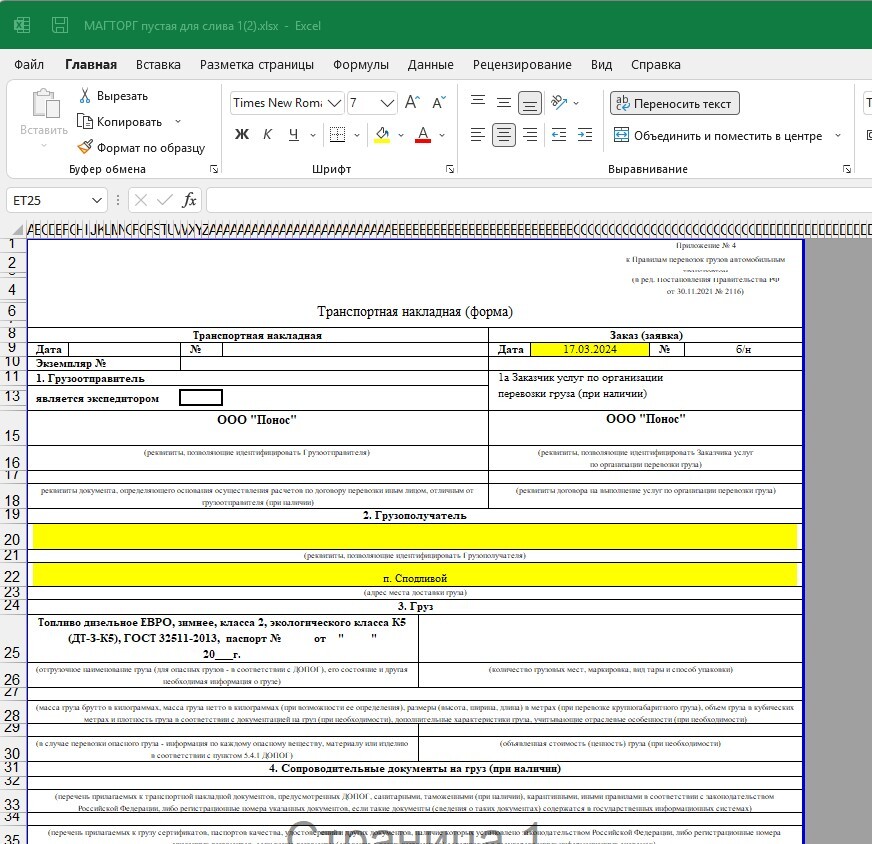Click empty является экспедитором box
This screenshot has height=844, width=872.
(x=201, y=397)
